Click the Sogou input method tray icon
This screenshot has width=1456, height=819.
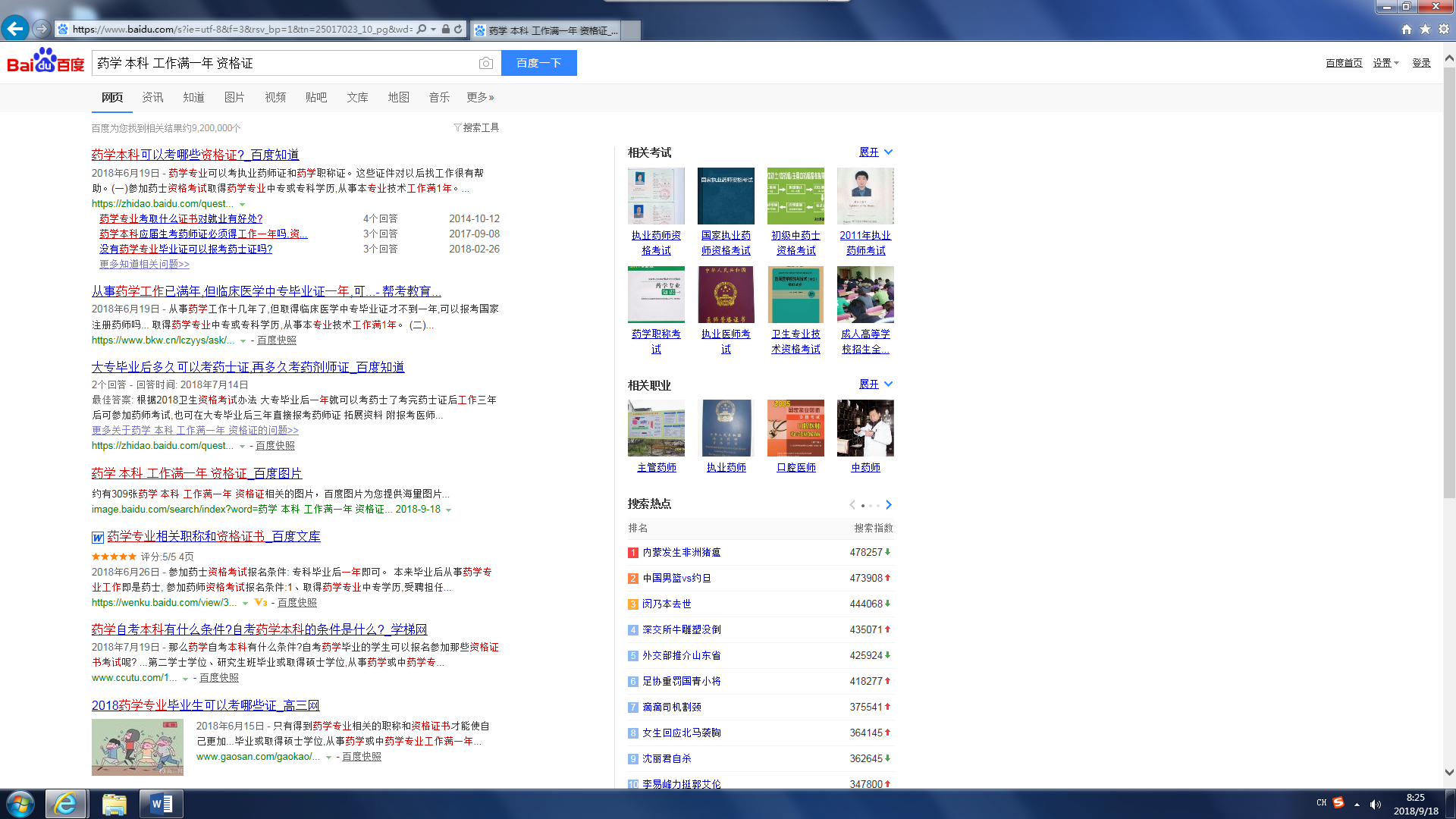tap(1338, 803)
